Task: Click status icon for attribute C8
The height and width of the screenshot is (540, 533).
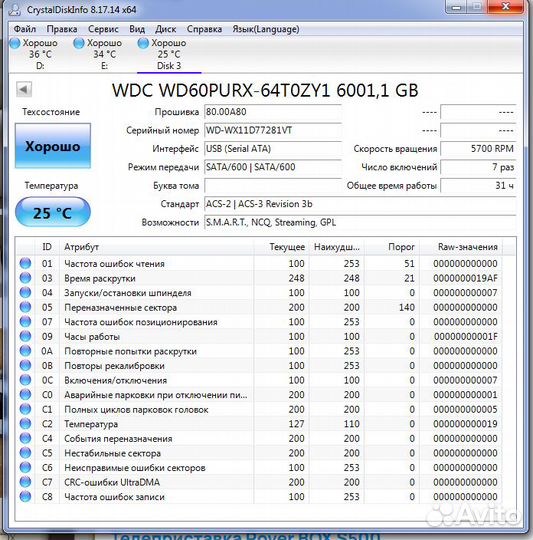Action: [x=25, y=497]
